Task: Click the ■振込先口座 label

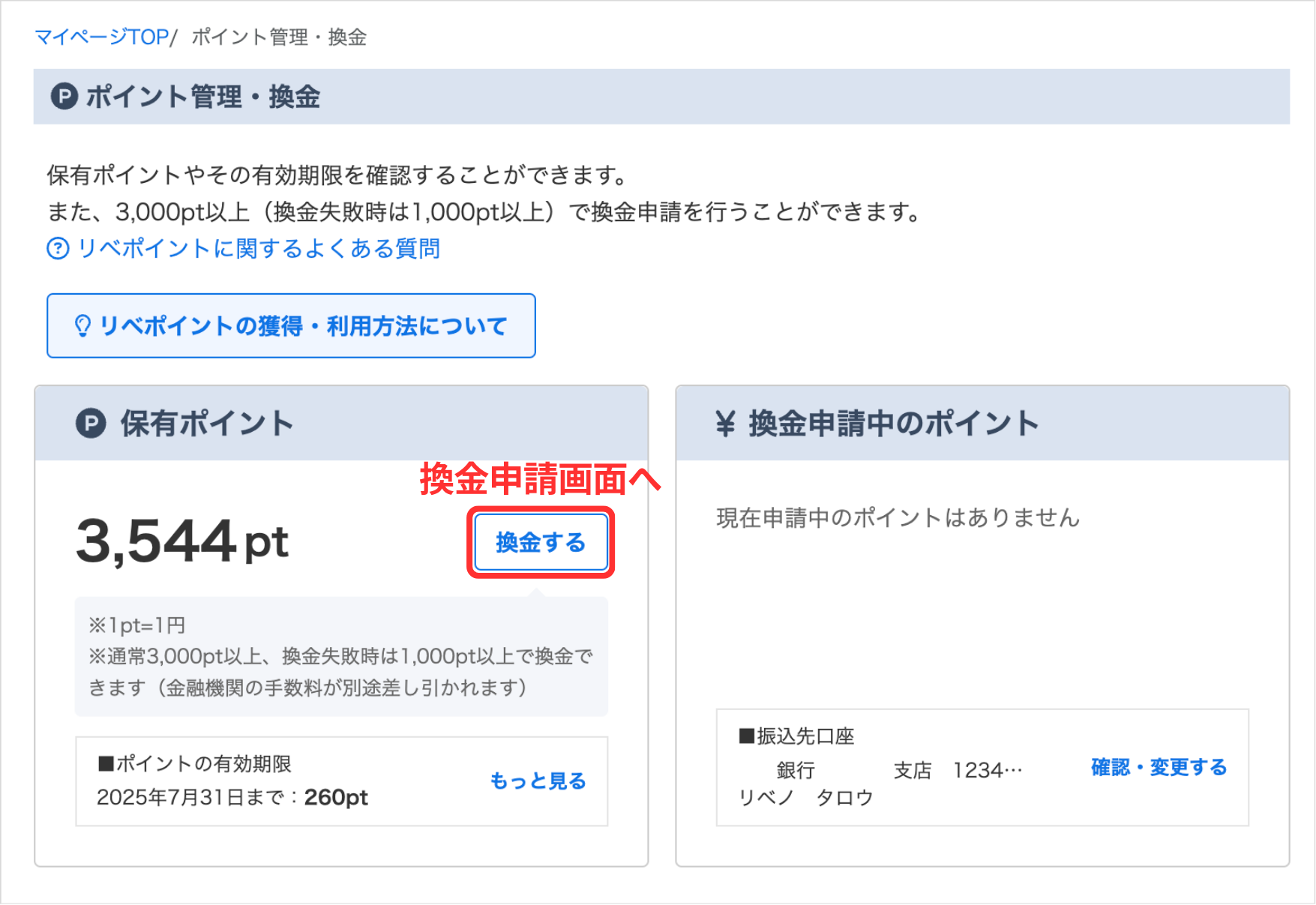Action: click(x=796, y=736)
